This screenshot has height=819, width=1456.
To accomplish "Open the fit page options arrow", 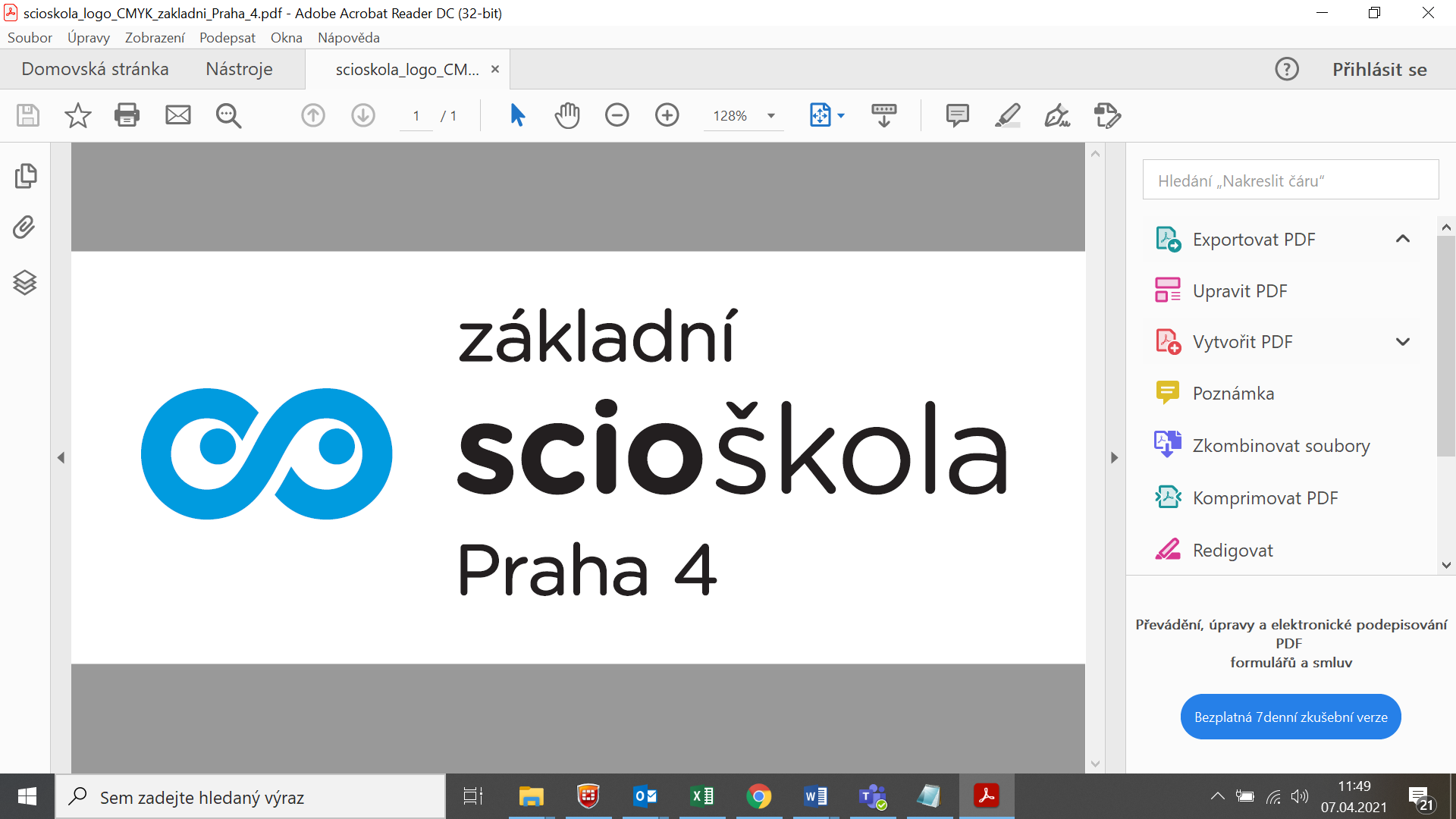I will point(841,116).
